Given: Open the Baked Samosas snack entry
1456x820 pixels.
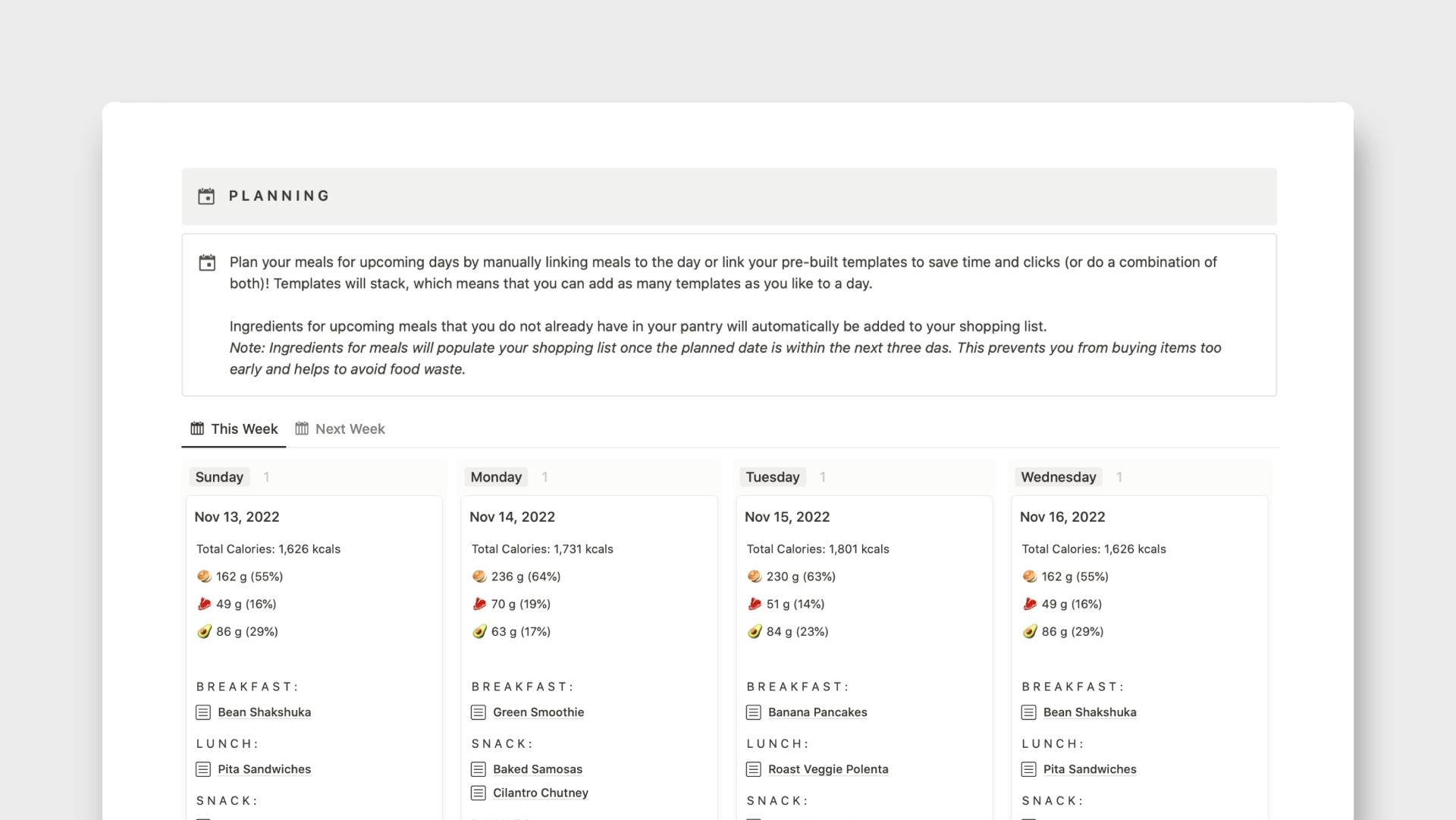Looking at the screenshot, I should coord(538,768).
